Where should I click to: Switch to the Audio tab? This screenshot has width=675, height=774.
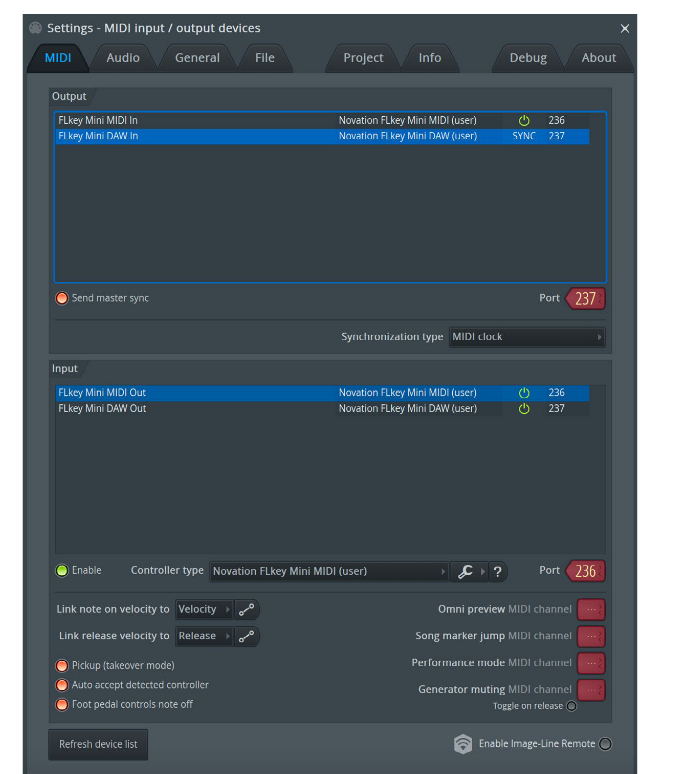pos(123,58)
